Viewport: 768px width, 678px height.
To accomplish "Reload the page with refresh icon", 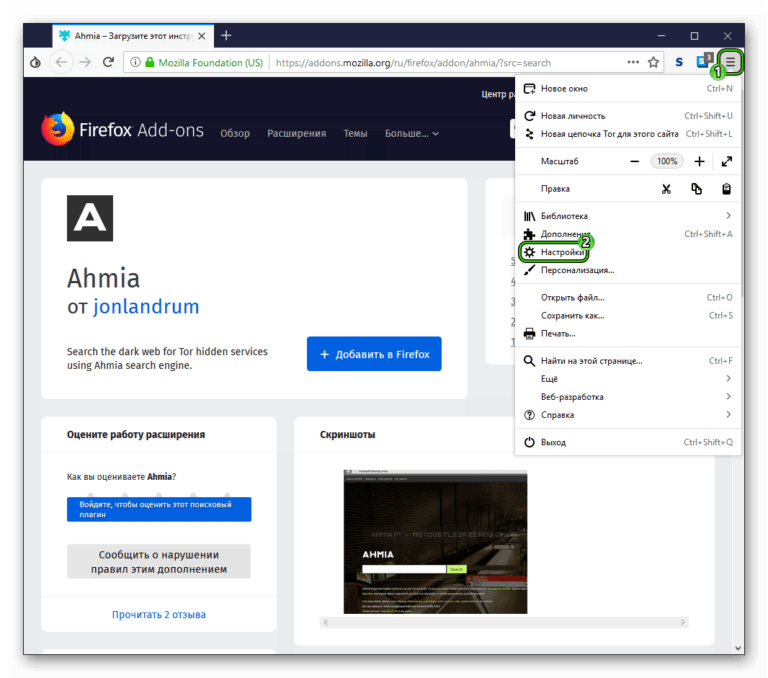I will pos(108,62).
